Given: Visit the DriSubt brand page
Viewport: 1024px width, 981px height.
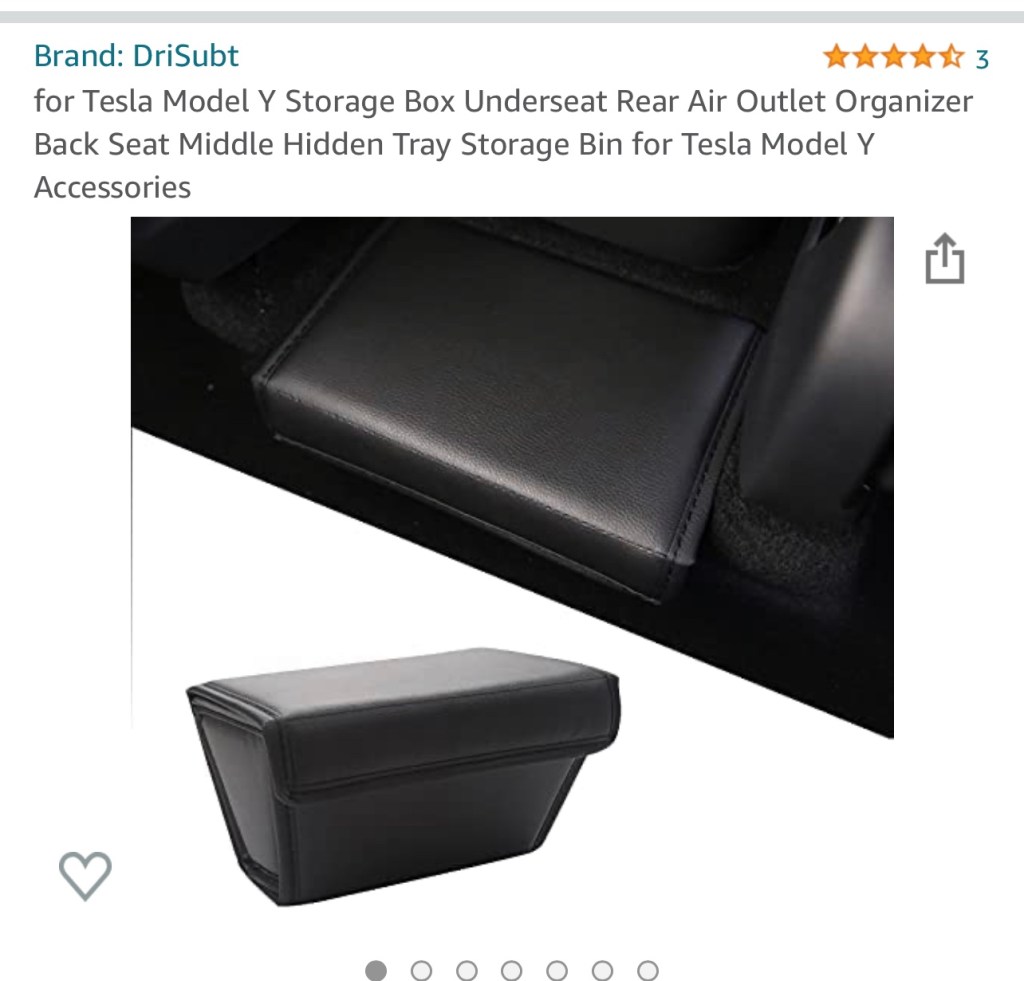Looking at the screenshot, I should [x=136, y=56].
